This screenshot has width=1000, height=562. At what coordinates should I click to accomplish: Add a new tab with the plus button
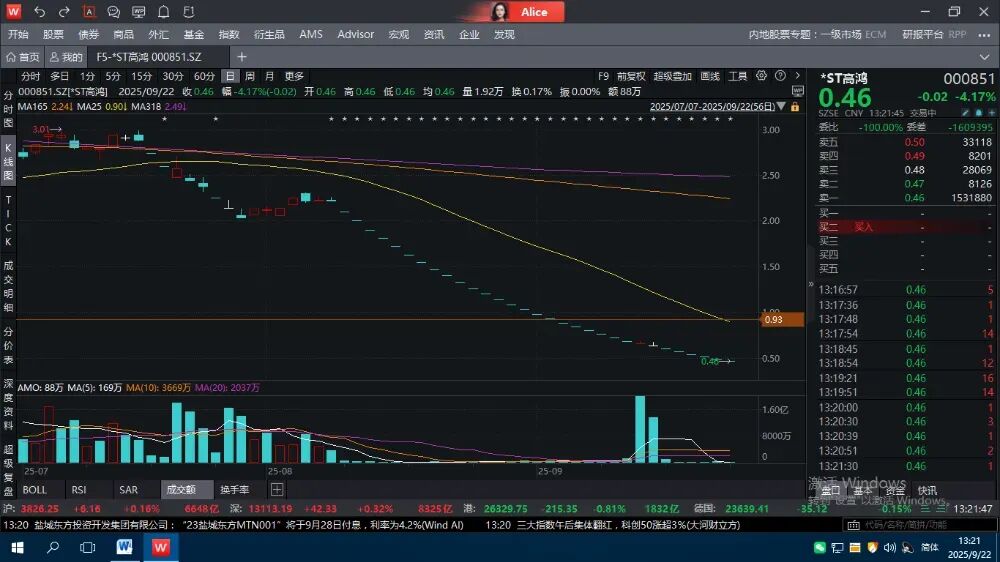pos(242,57)
